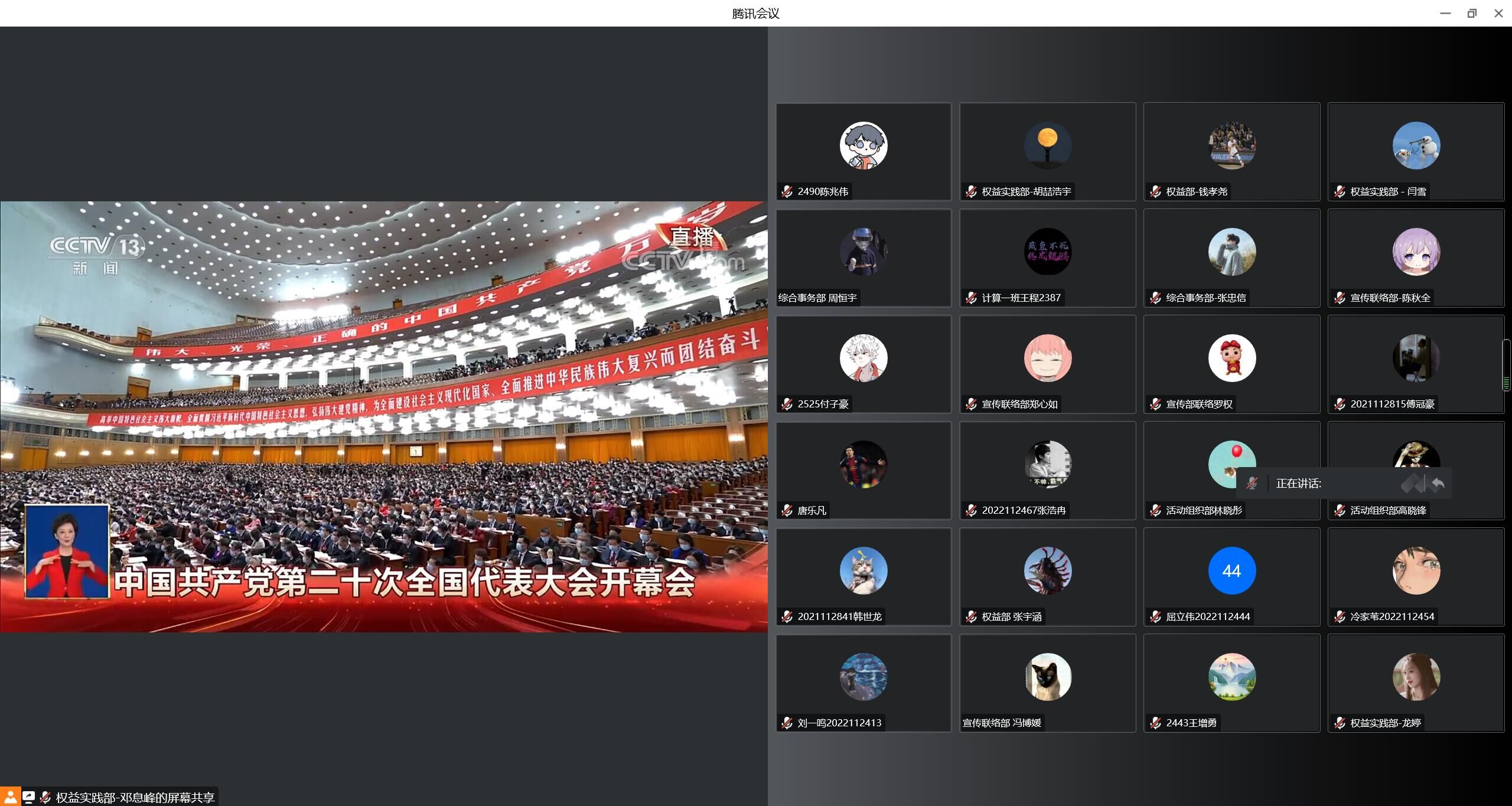Select the blue 44 avatar of 屈立伟2022112444
The height and width of the screenshot is (806, 1512).
click(1232, 570)
